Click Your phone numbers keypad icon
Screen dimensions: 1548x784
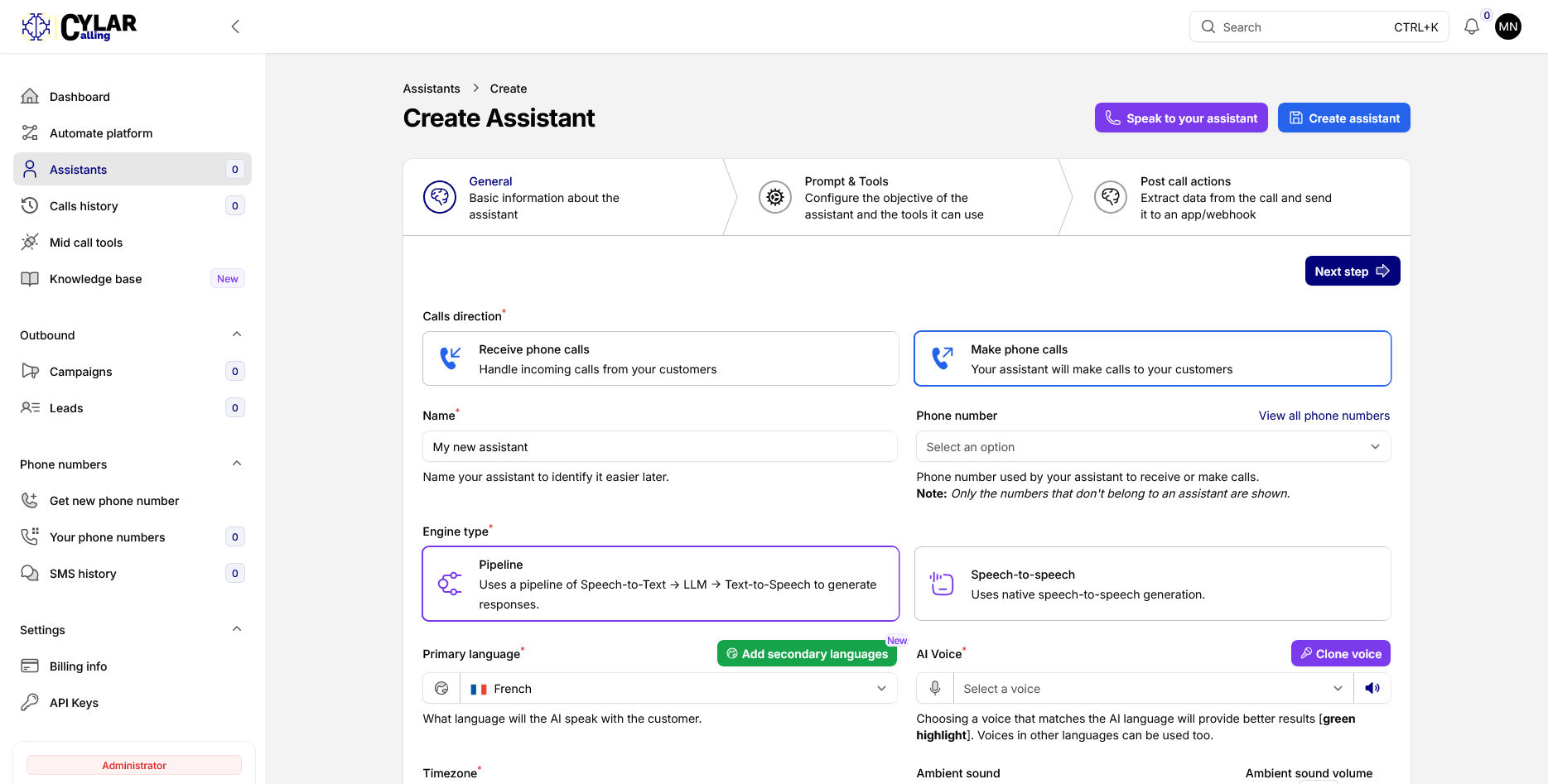click(x=30, y=536)
